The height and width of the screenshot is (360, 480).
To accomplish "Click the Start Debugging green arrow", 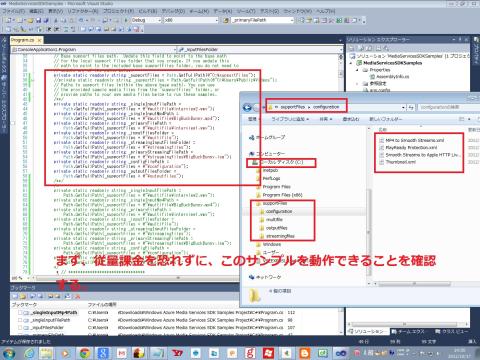I will (126, 20).
